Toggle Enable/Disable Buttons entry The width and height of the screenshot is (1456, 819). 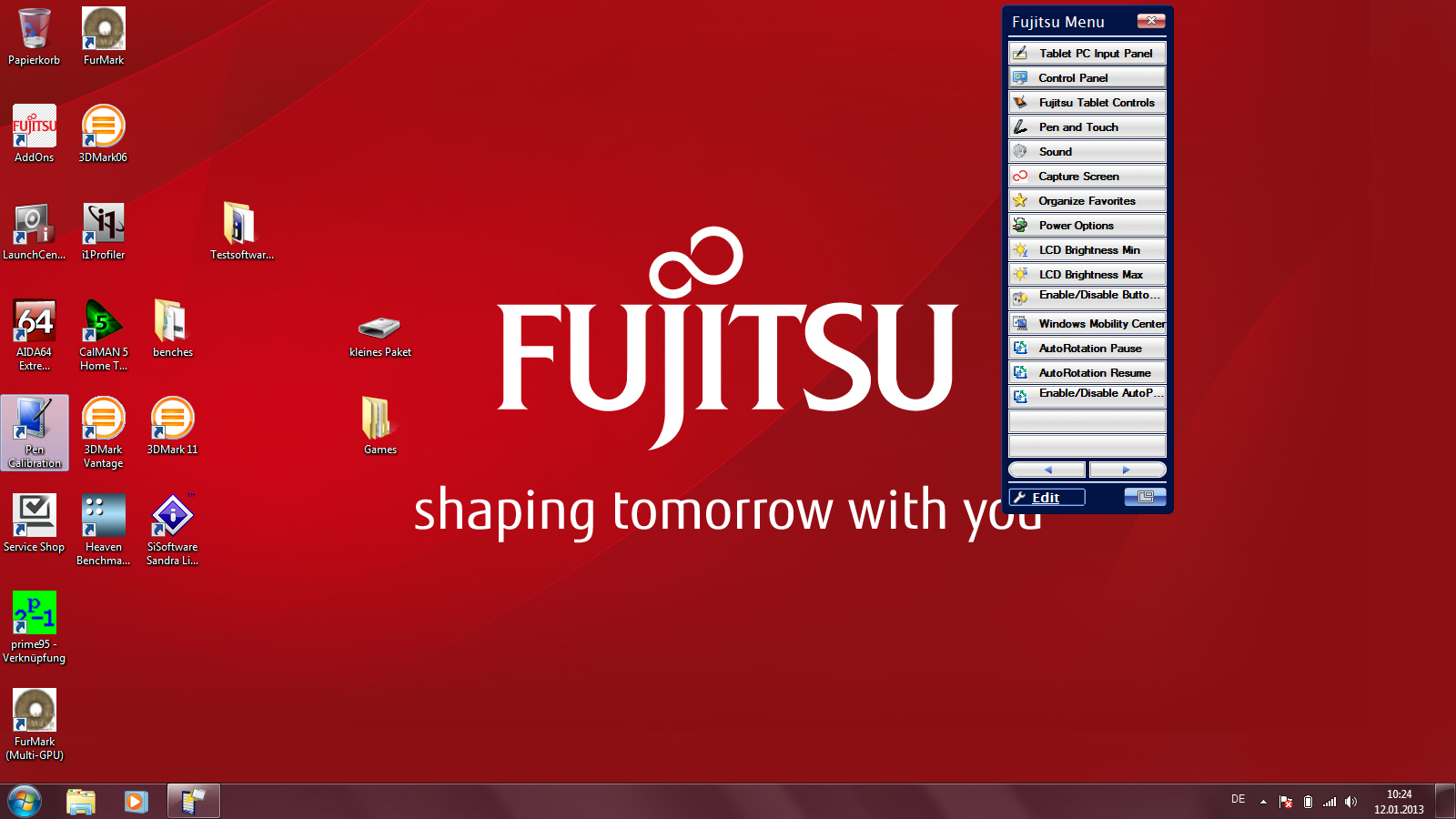tap(1087, 297)
